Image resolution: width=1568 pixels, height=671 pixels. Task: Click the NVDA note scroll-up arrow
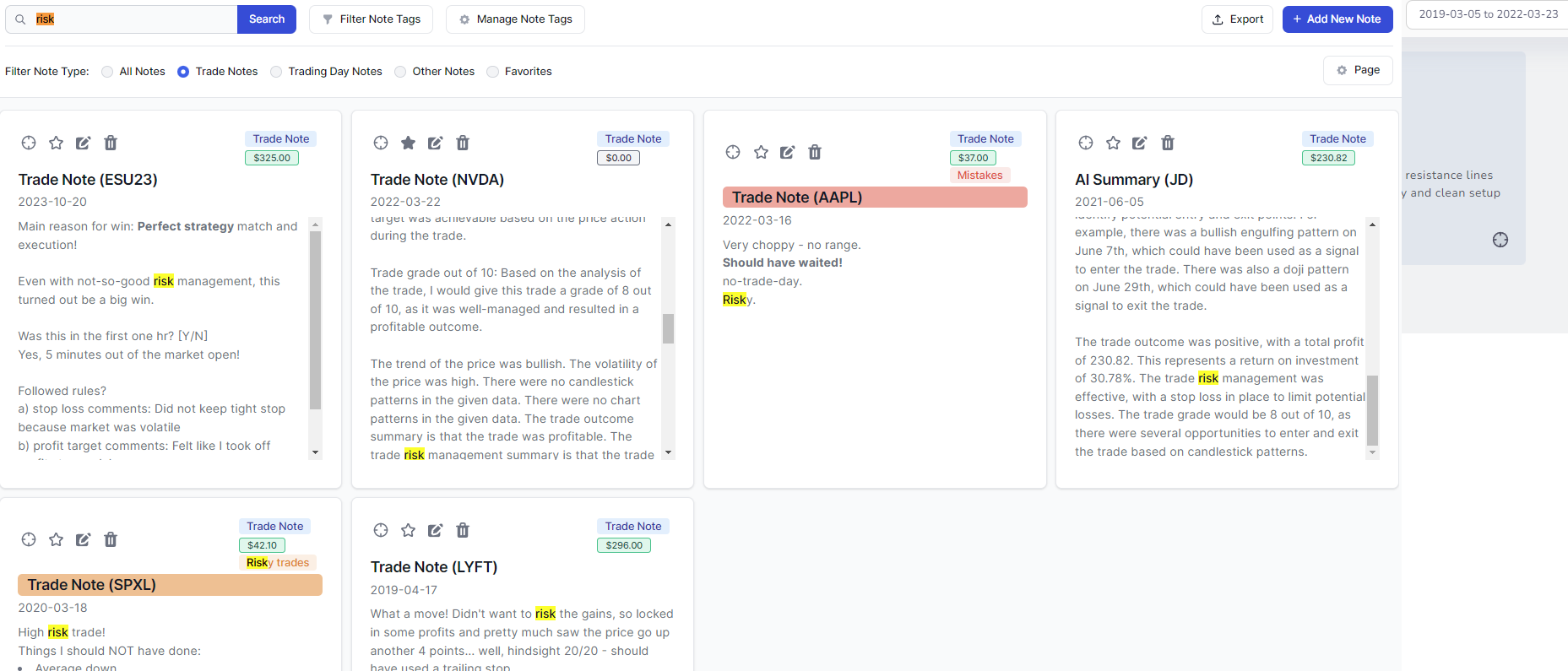(x=668, y=224)
